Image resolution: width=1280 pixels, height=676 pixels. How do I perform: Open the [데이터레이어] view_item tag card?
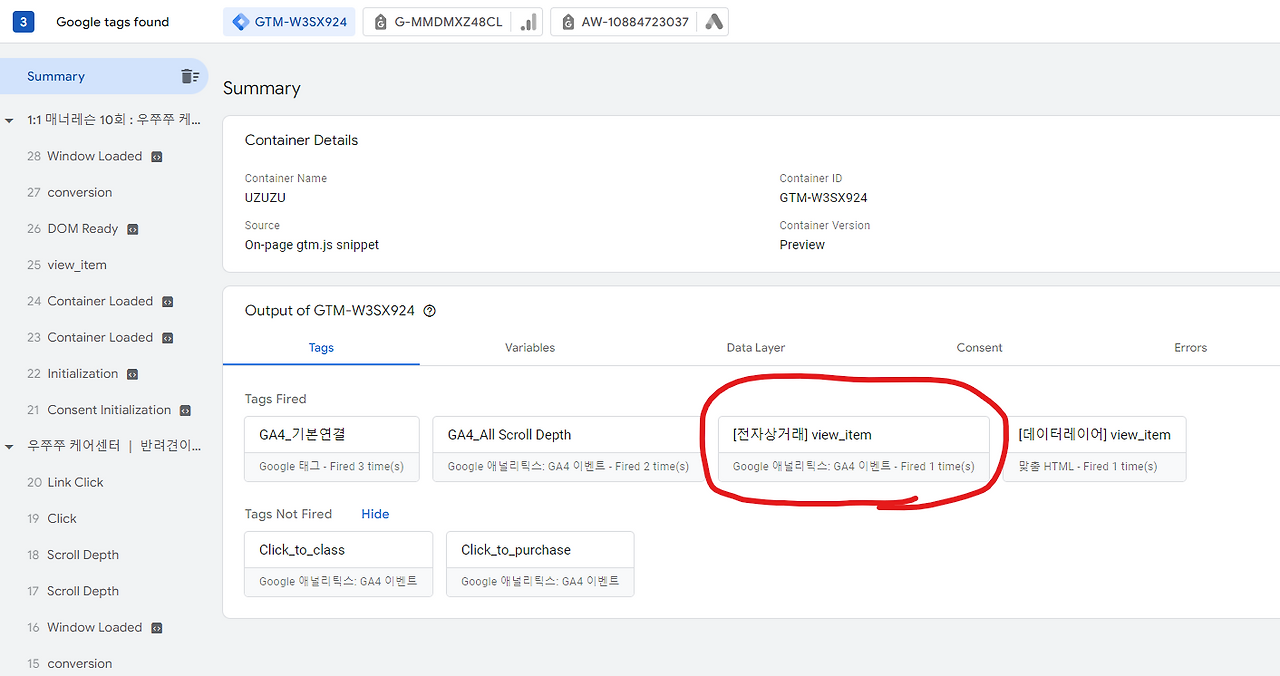pos(1095,449)
